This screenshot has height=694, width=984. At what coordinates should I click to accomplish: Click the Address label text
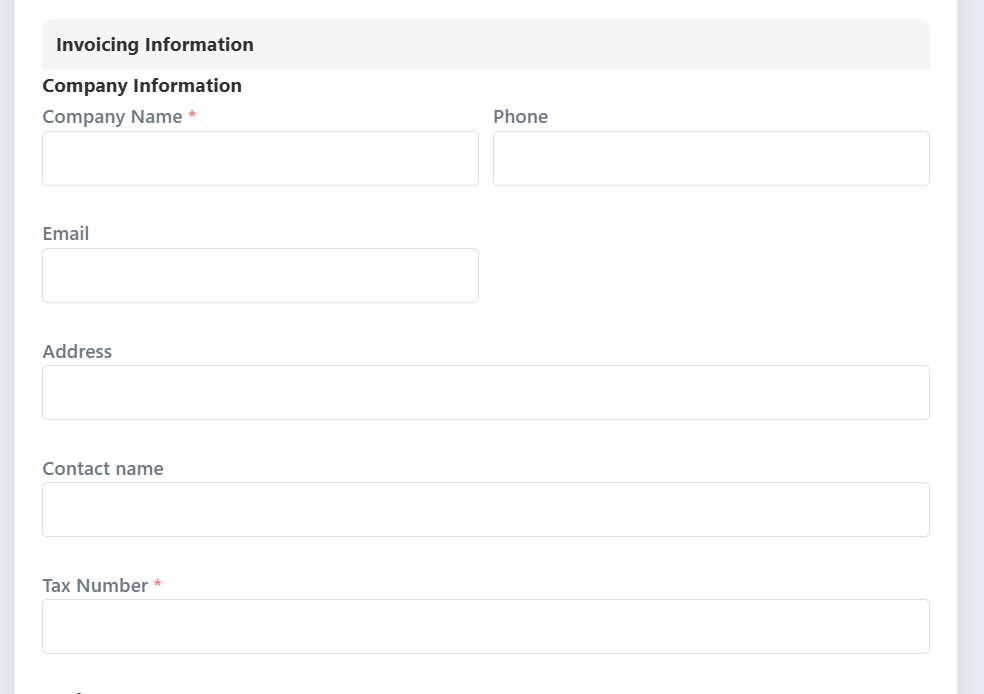[x=77, y=351]
